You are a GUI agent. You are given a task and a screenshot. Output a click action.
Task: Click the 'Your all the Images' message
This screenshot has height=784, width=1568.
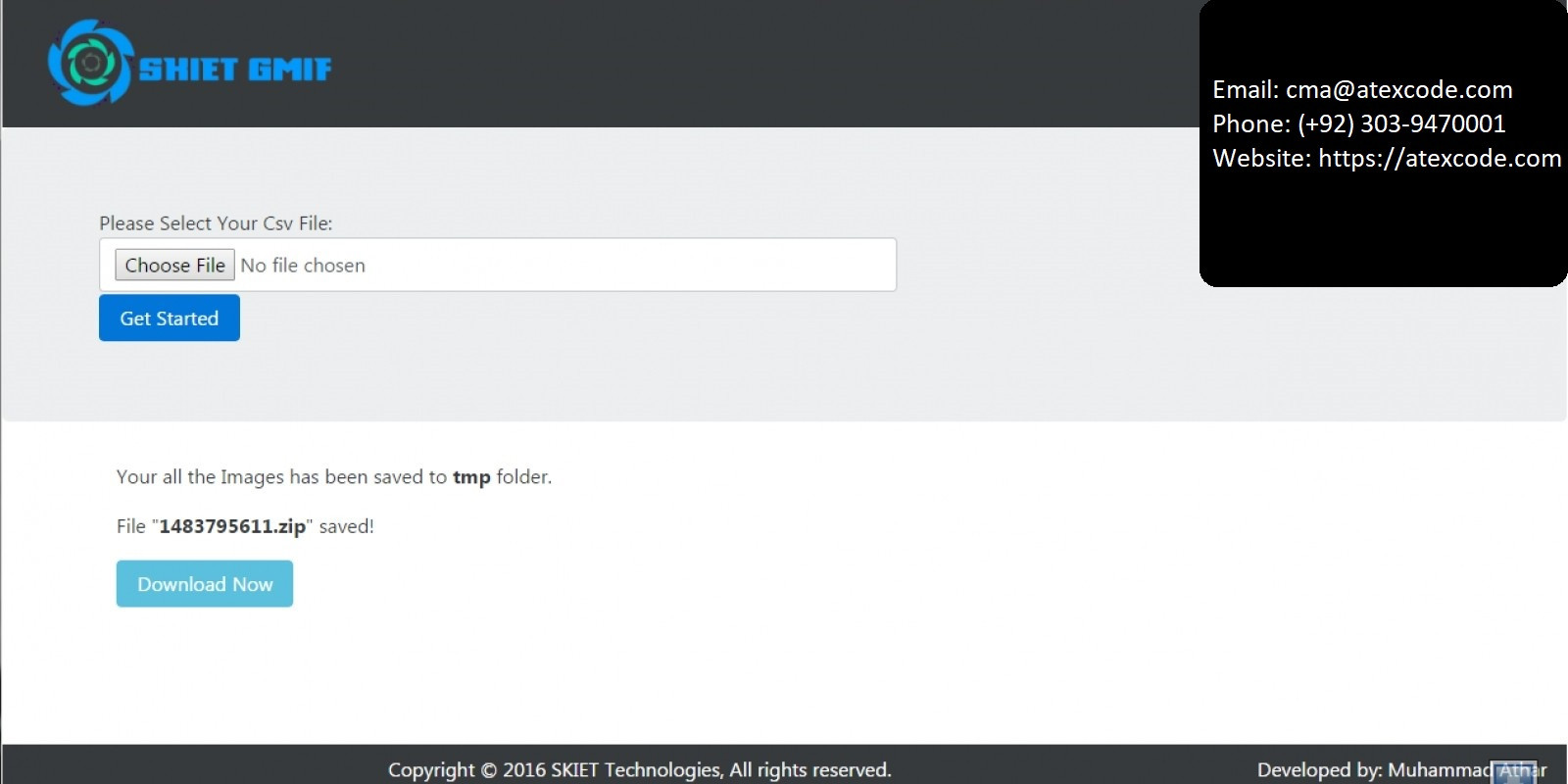pyautogui.click(x=334, y=477)
